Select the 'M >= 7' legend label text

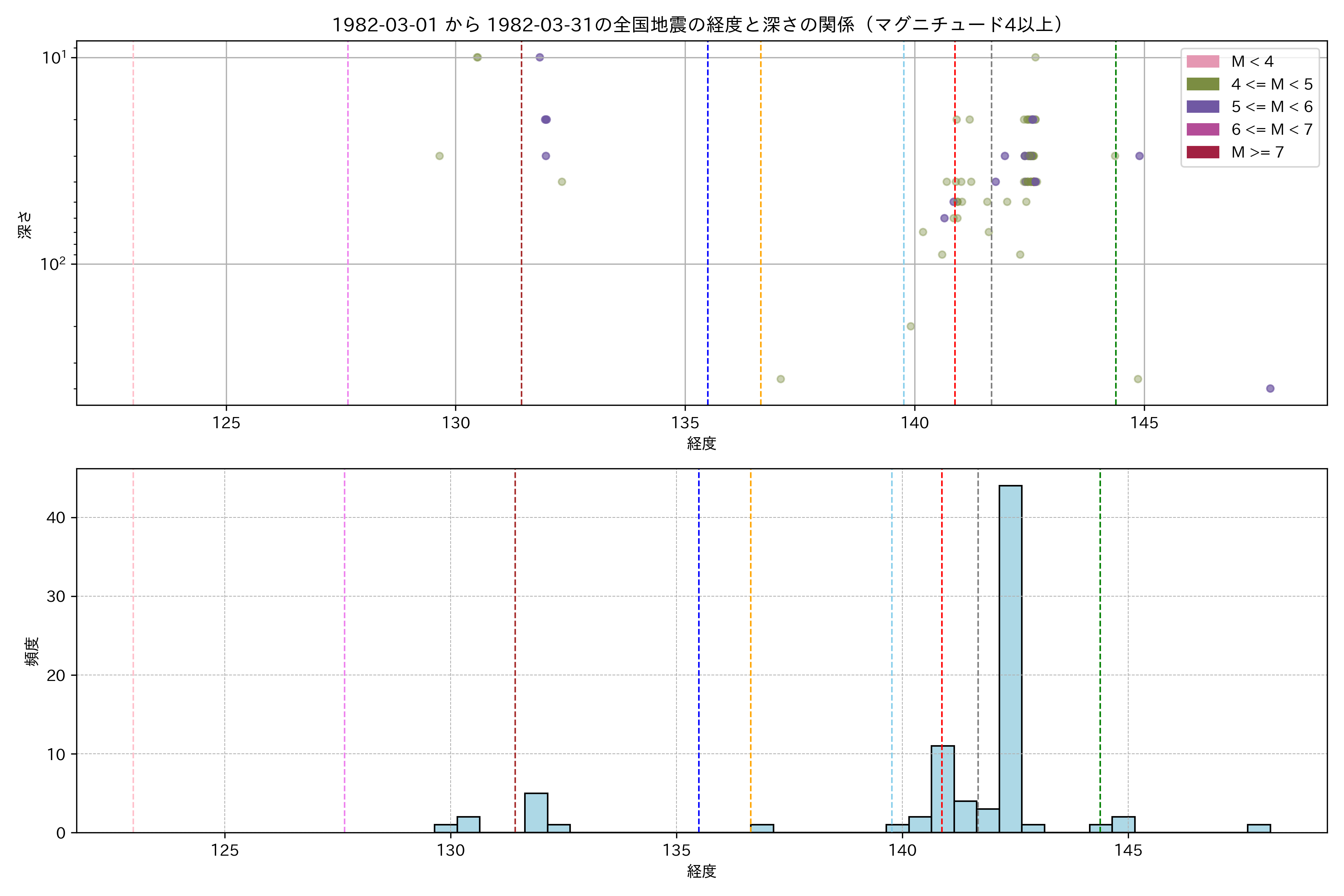(x=1257, y=152)
